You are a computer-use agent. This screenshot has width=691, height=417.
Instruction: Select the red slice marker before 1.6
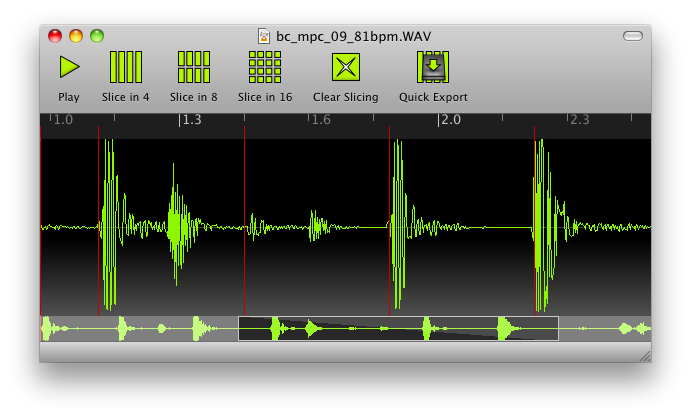click(x=245, y=220)
